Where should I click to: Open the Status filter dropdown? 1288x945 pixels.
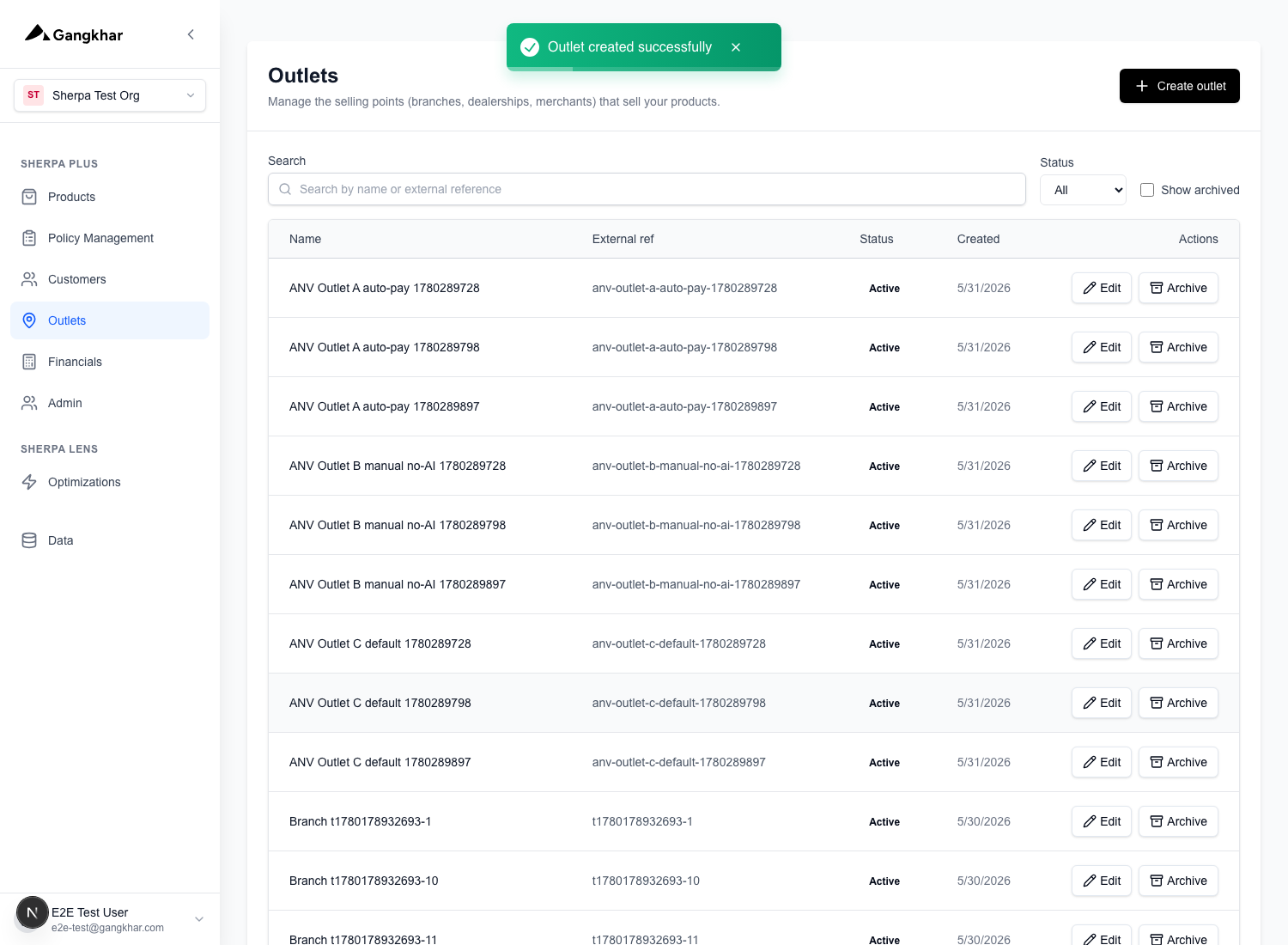click(x=1083, y=190)
